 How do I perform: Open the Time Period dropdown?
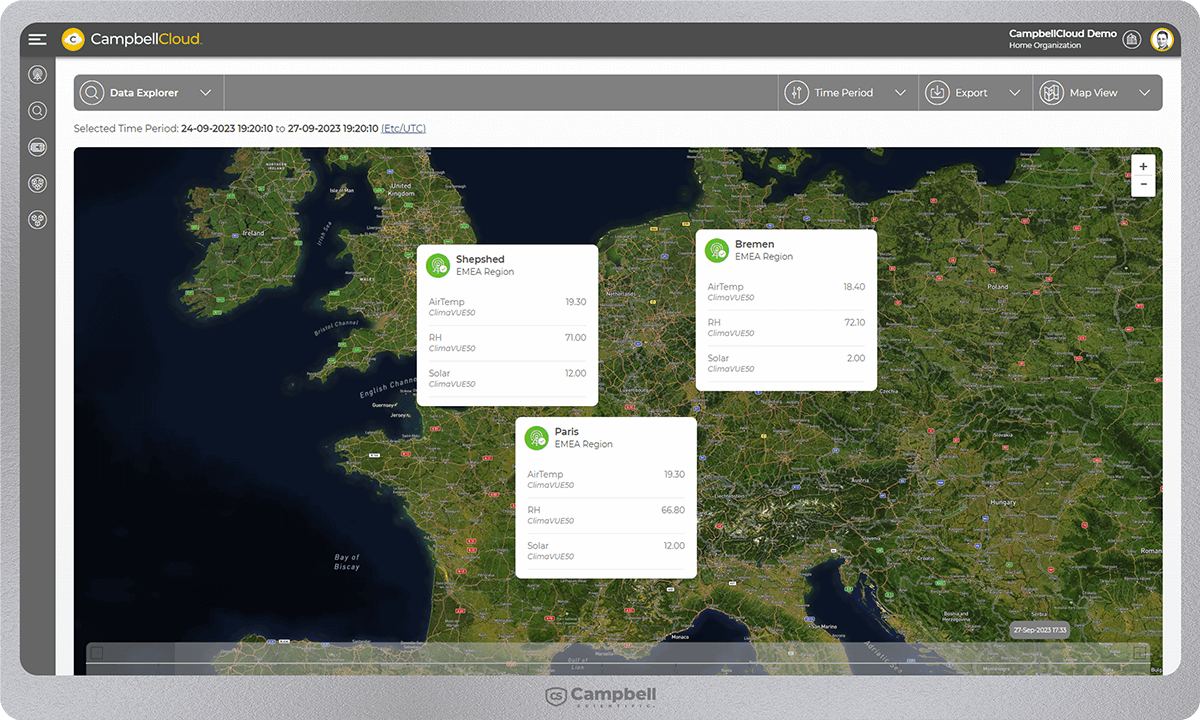click(x=846, y=93)
